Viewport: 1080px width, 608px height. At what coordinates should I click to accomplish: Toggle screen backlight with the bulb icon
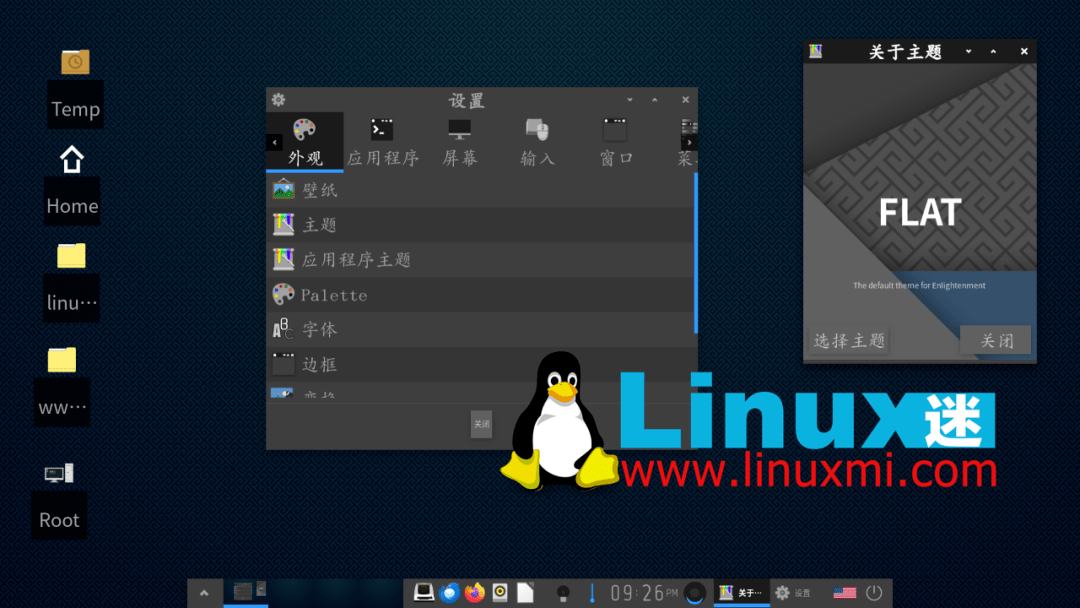pos(563,592)
